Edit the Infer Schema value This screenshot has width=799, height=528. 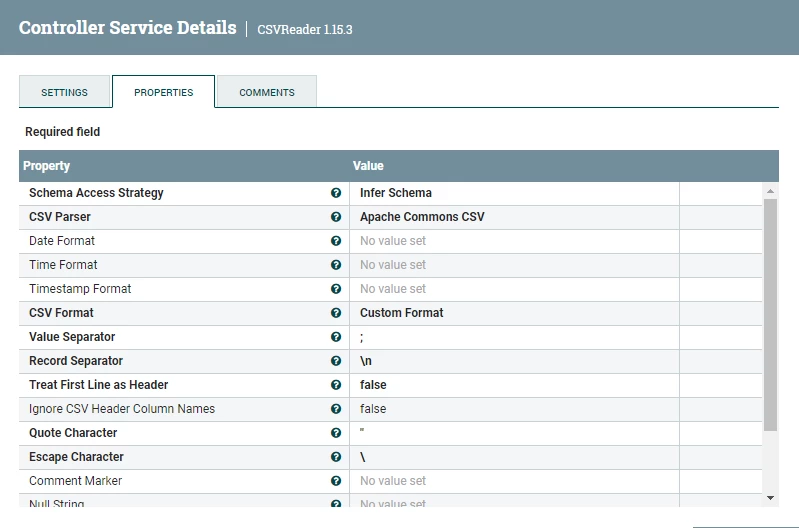coord(514,193)
